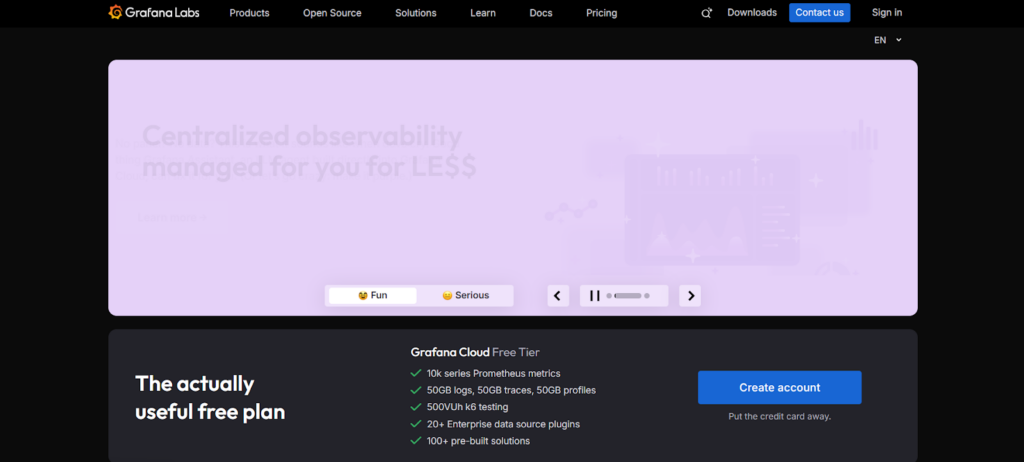Open the Pricing page
The height and width of the screenshot is (462, 1024).
pos(601,13)
